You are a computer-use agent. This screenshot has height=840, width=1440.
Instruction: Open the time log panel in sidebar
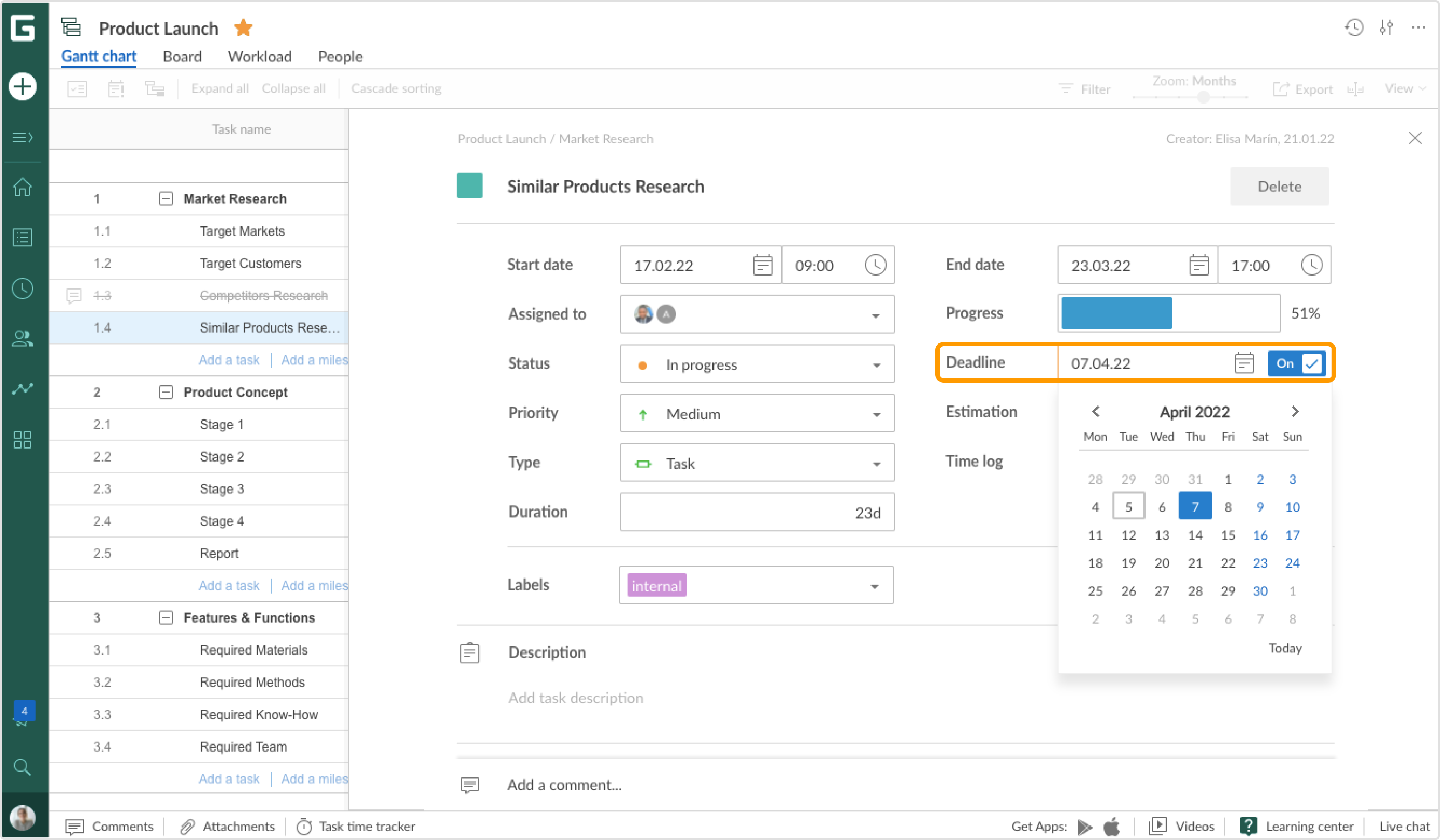22,288
